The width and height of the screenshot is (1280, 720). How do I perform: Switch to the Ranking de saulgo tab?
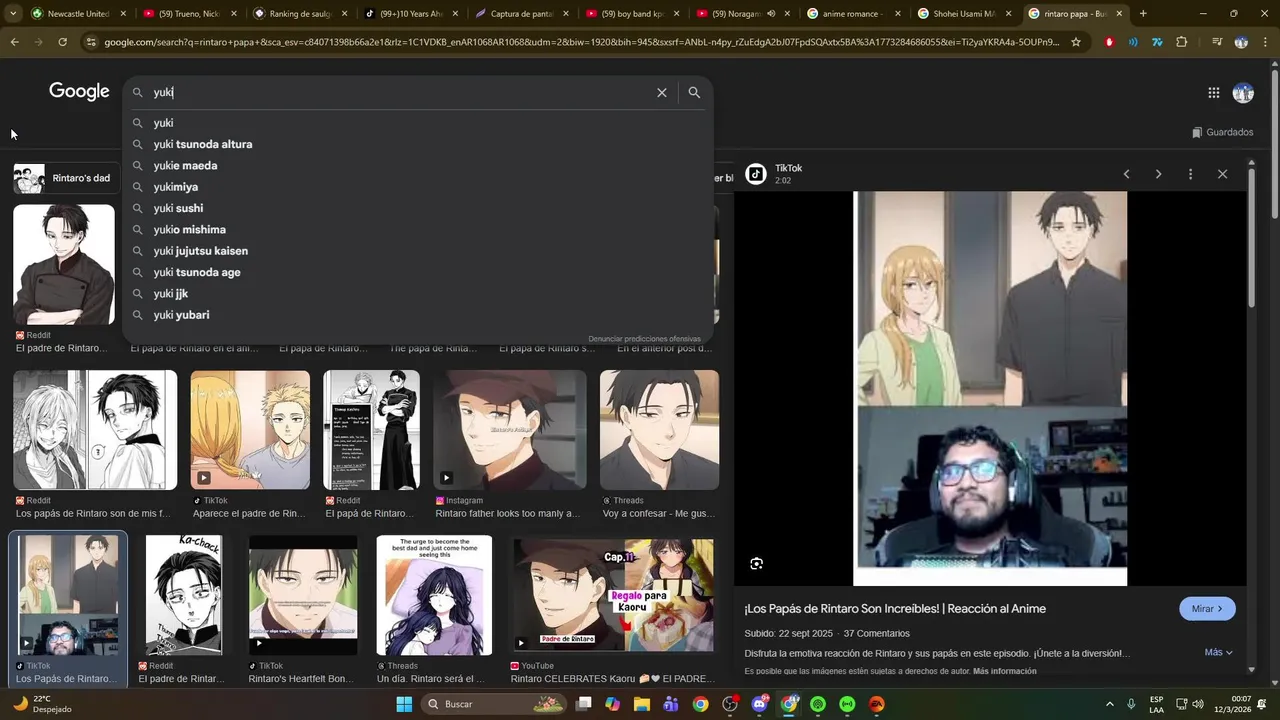pyautogui.click(x=300, y=14)
